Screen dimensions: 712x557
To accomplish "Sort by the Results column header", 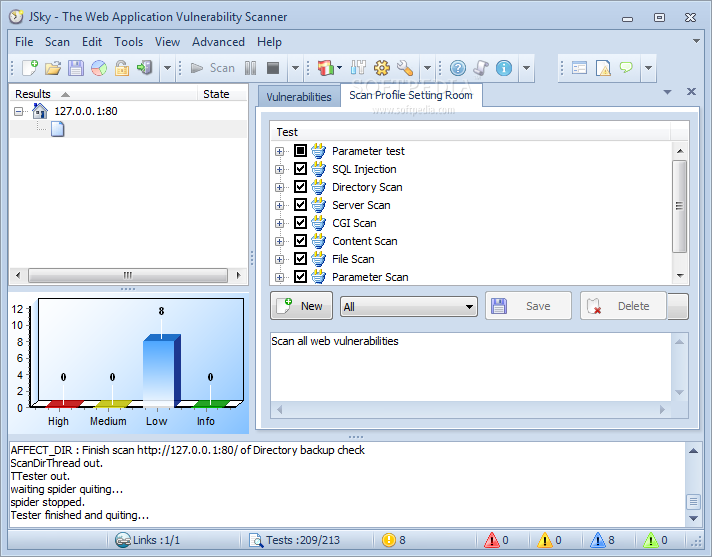I will pos(104,94).
